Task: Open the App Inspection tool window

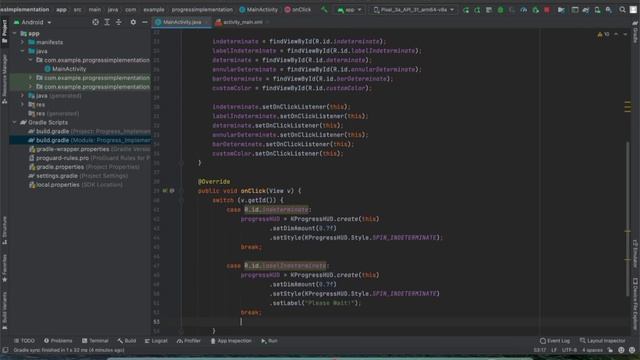Action: [231, 340]
